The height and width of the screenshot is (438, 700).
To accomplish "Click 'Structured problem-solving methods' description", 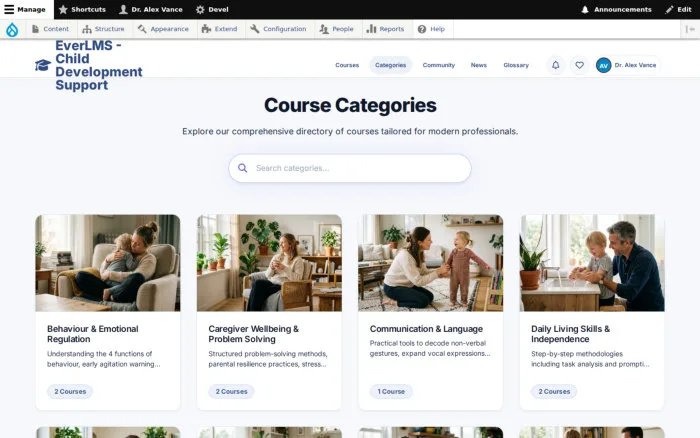I will [268, 359].
